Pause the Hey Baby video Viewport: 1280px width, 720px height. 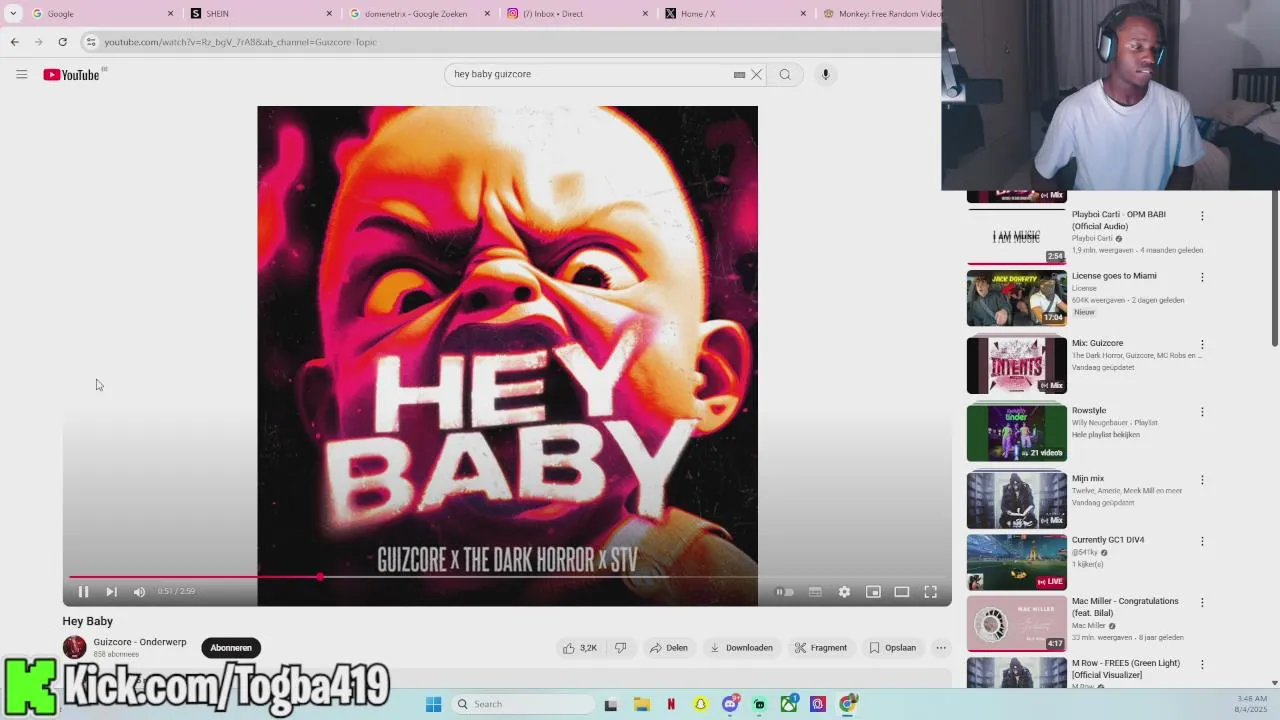[x=83, y=592]
